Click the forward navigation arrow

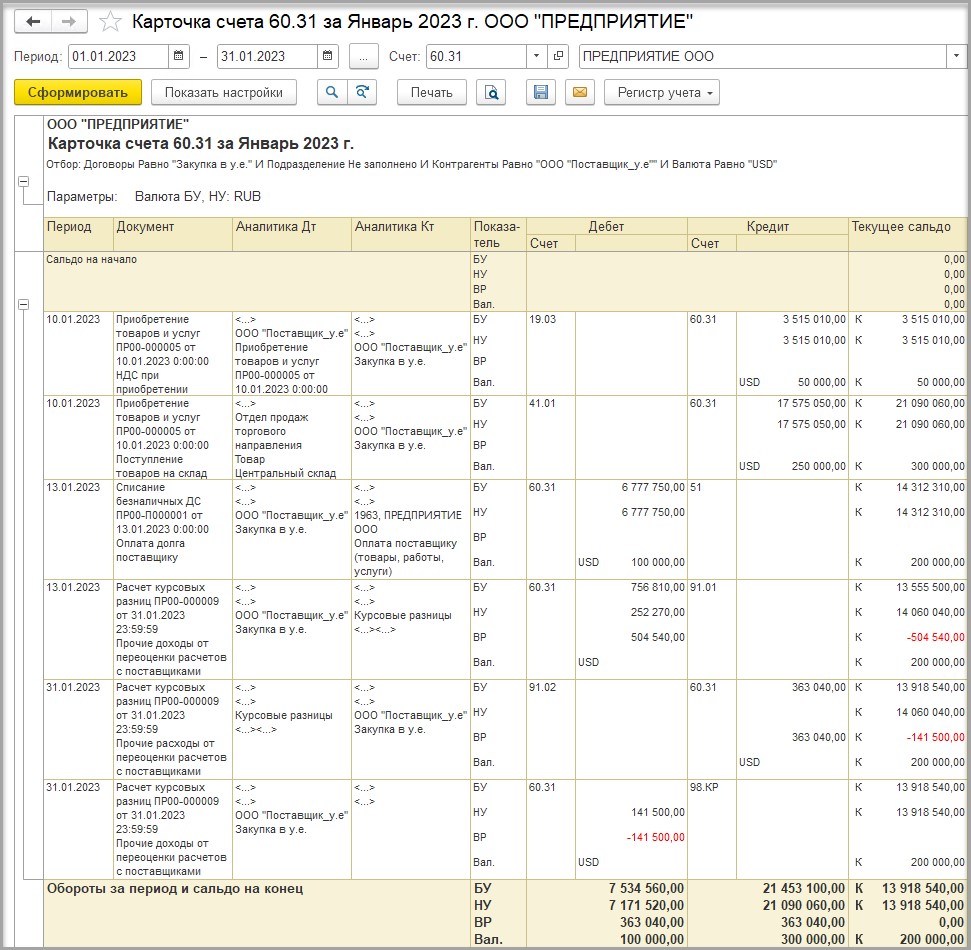[68, 22]
